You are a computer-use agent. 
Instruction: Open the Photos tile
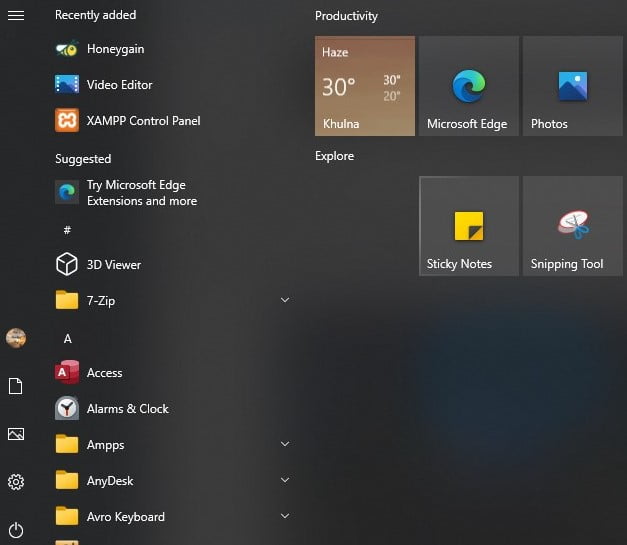pos(573,86)
